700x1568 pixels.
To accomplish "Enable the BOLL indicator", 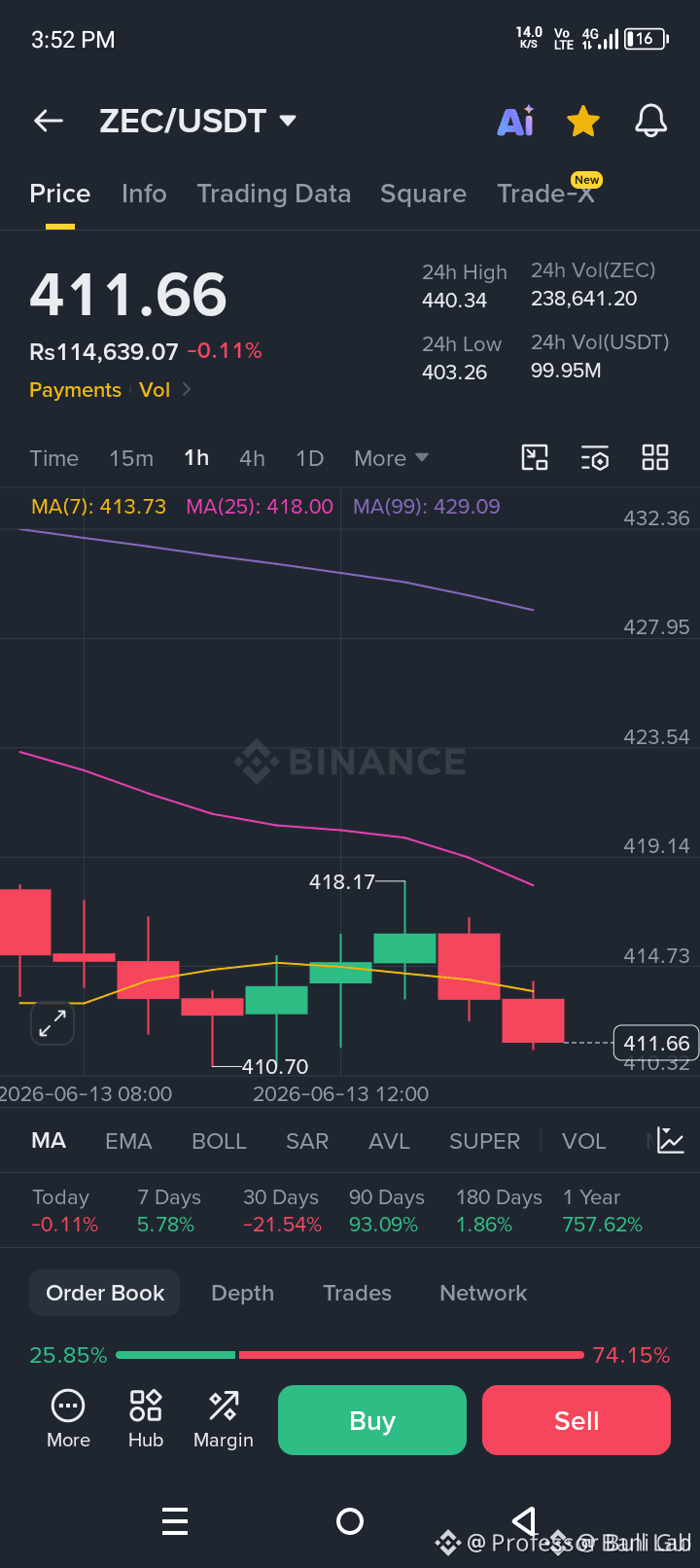I will (x=219, y=1141).
